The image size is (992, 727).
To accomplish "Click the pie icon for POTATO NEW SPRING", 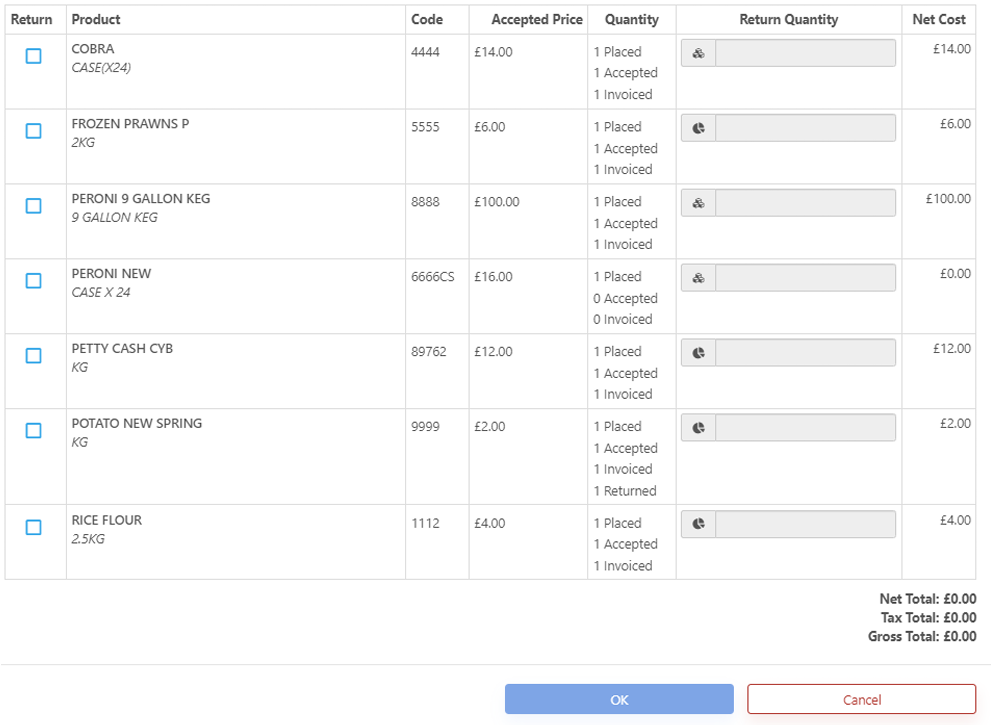I will pyautogui.click(x=698, y=428).
